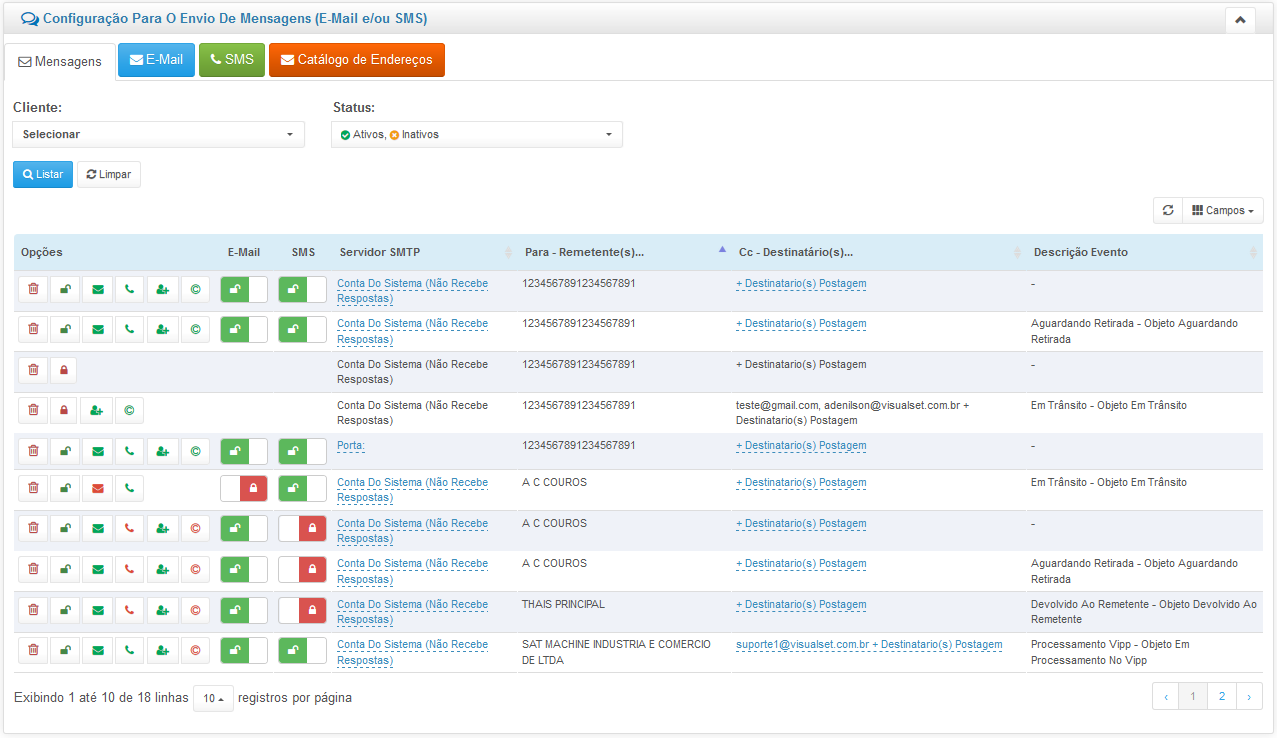Go to page 2 of results
This screenshot has width=1277, height=738.
pos(1221,697)
